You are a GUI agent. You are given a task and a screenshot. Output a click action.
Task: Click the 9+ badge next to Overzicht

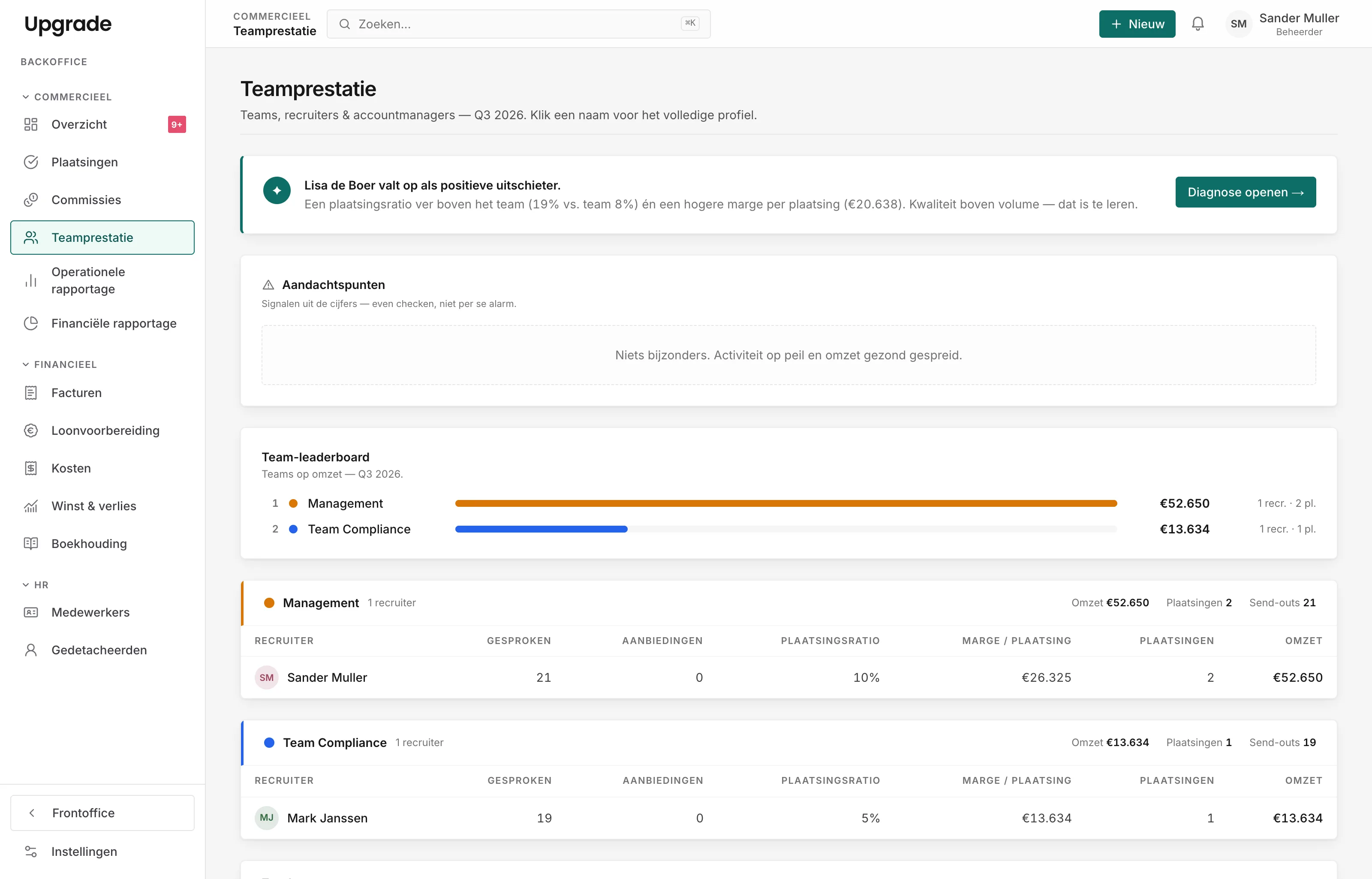(177, 124)
